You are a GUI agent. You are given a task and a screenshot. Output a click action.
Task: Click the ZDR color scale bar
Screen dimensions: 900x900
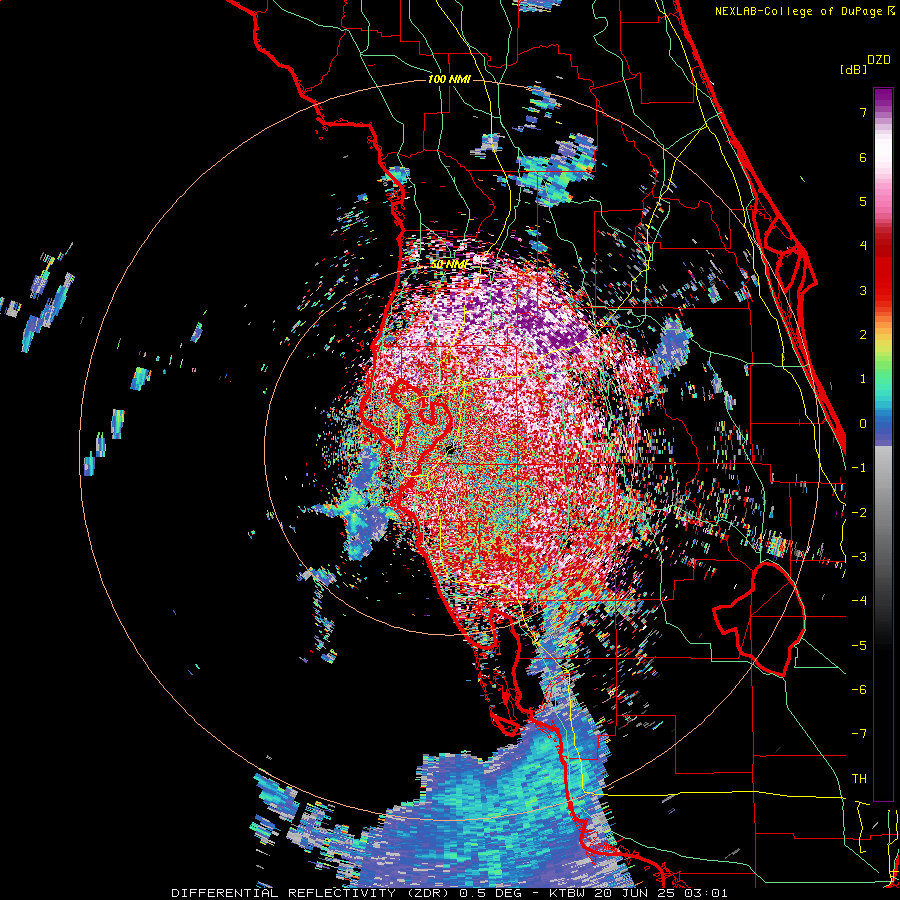[883, 444]
